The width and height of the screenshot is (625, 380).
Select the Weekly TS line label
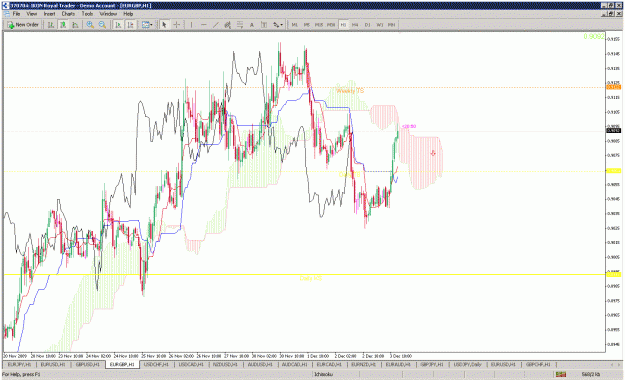coord(350,91)
